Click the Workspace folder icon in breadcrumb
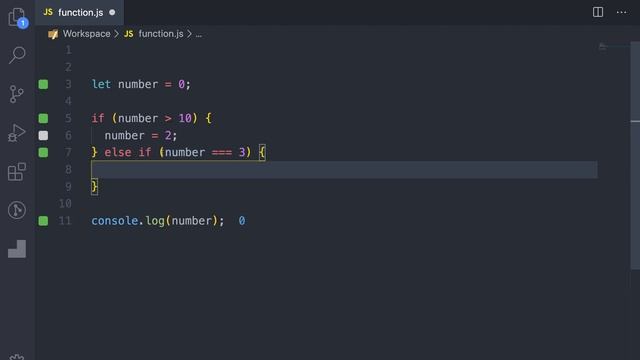640x360 pixels. (53, 34)
